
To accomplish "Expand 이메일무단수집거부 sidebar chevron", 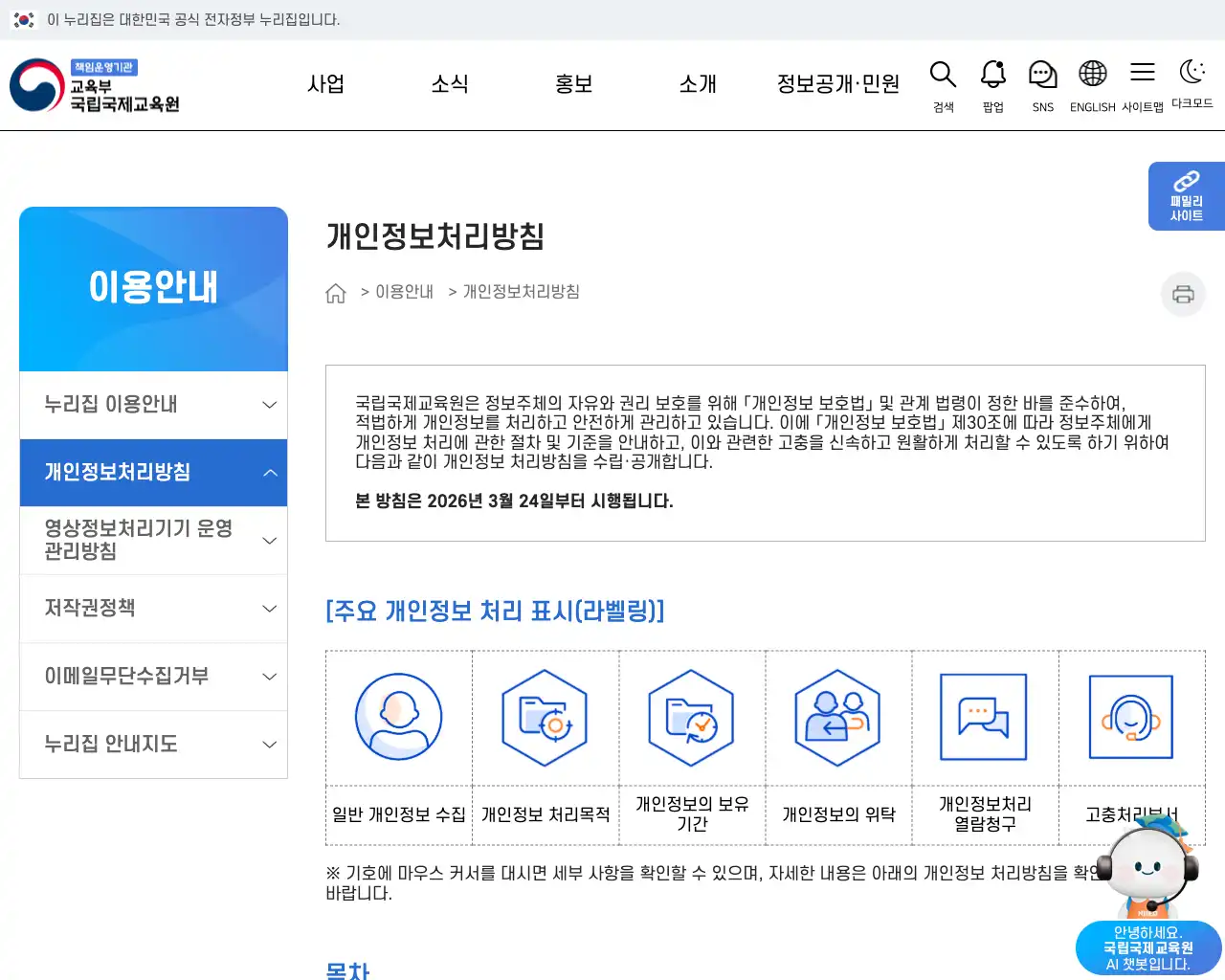I will point(270,677).
